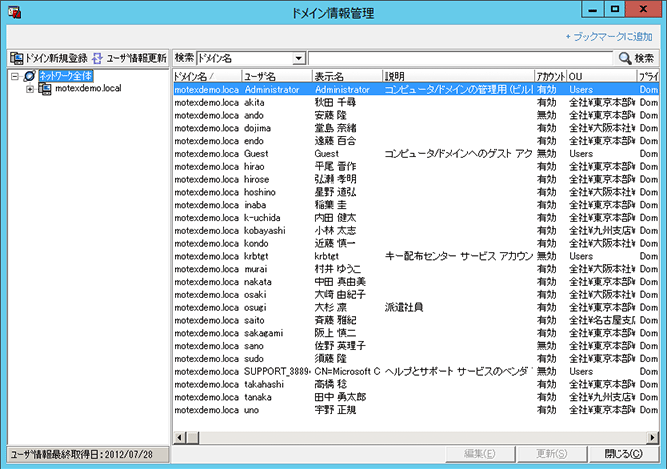Select the ando user row
This screenshot has height=469, width=667.
[x=416, y=115]
